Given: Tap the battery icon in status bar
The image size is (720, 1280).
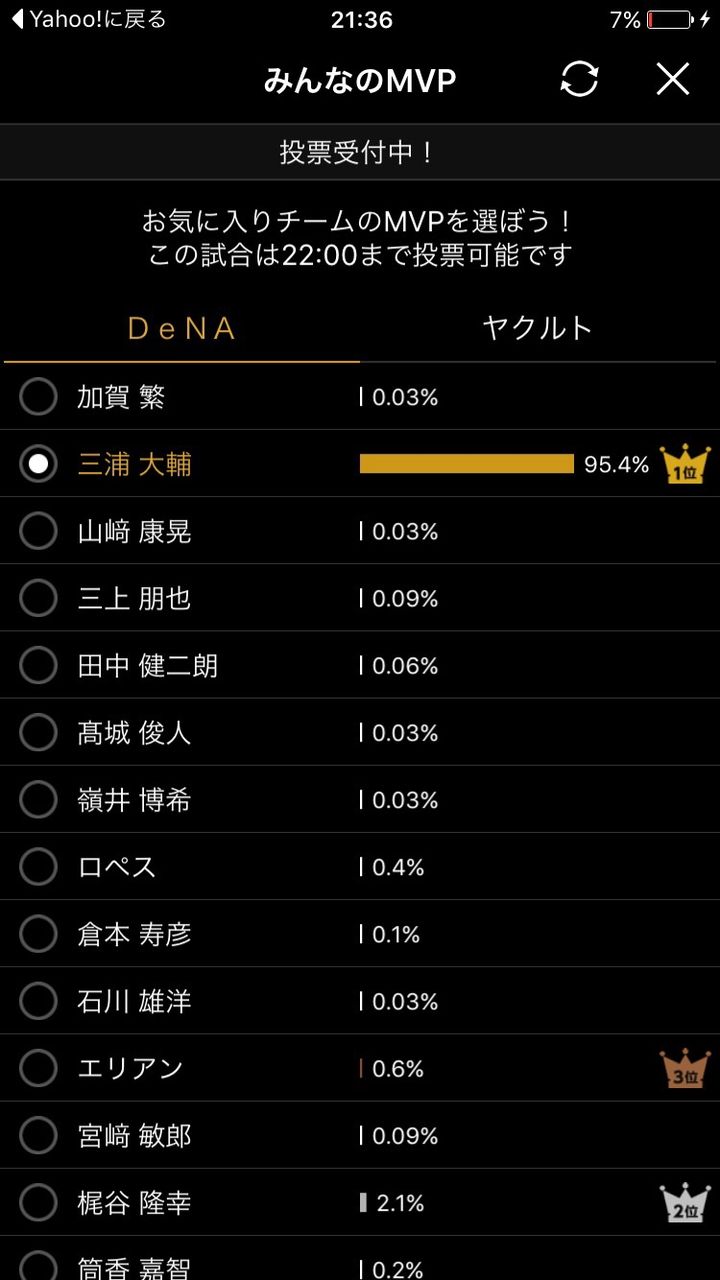Looking at the screenshot, I should [669, 20].
